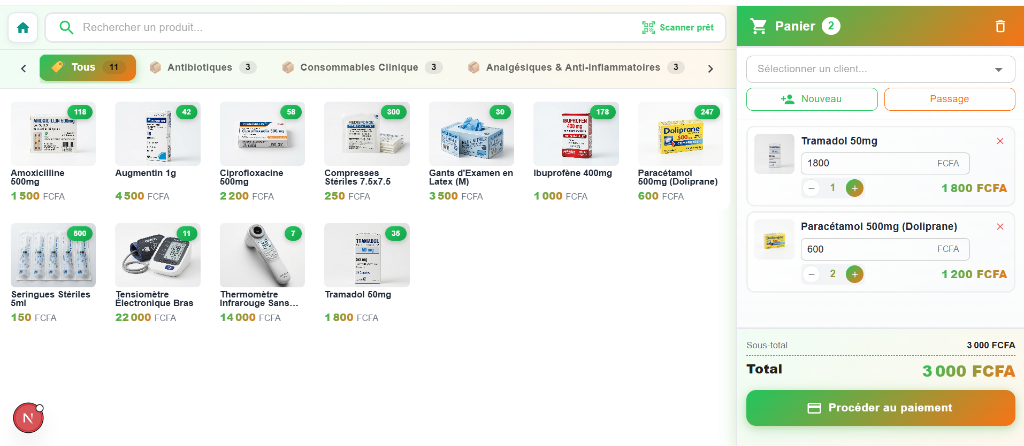The height and width of the screenshot is (446, 1024).
Task: Select Compresses Stériles 7.5x7.5 product
Action: [x=367, y=151]
